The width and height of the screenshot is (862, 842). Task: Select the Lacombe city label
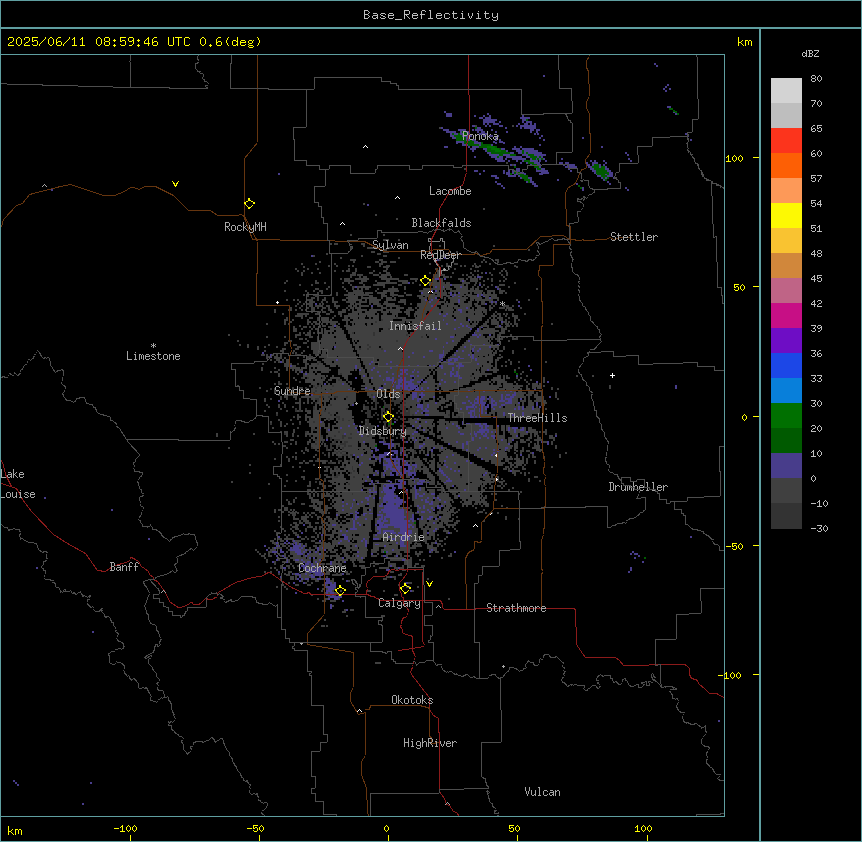450,191
